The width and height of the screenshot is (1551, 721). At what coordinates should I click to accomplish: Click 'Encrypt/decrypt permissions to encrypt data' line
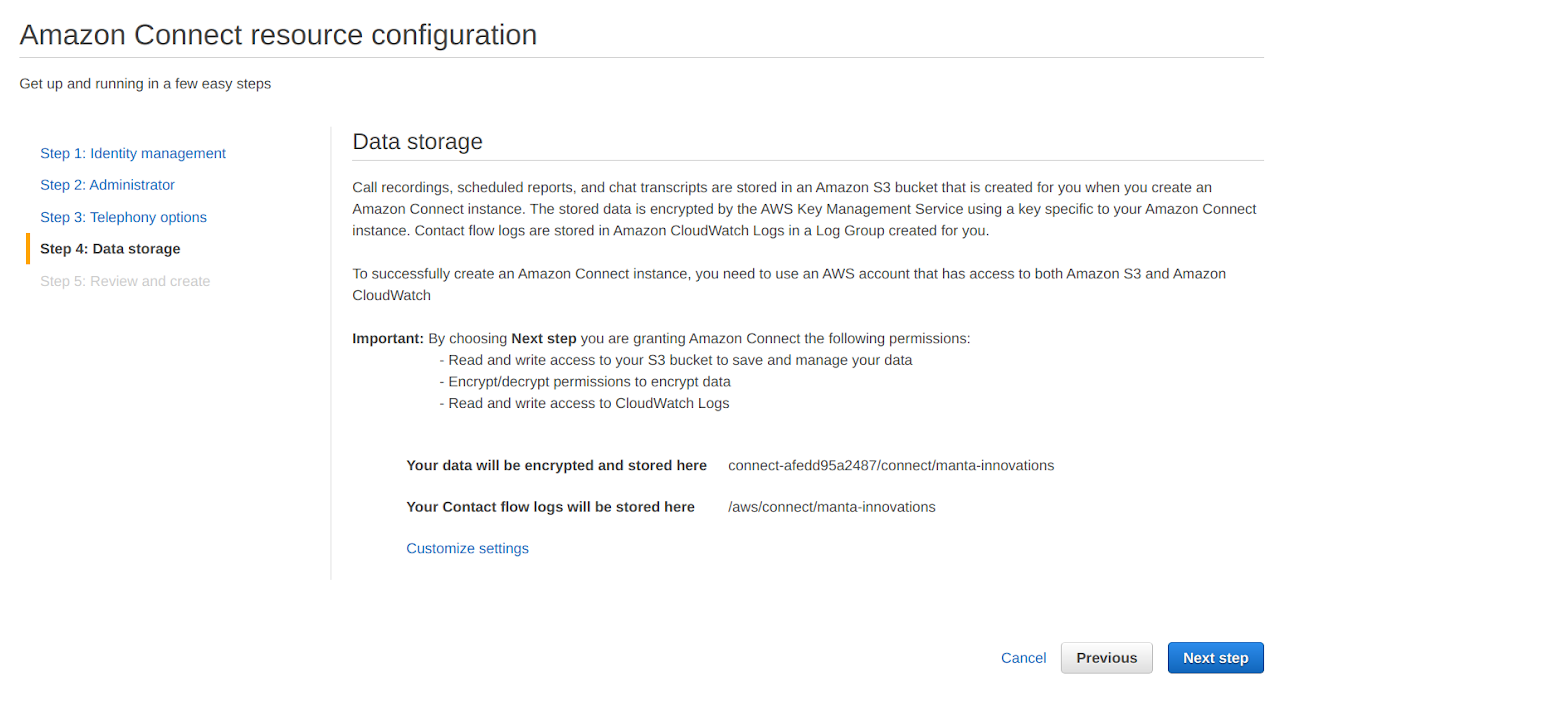coord(585,382)
